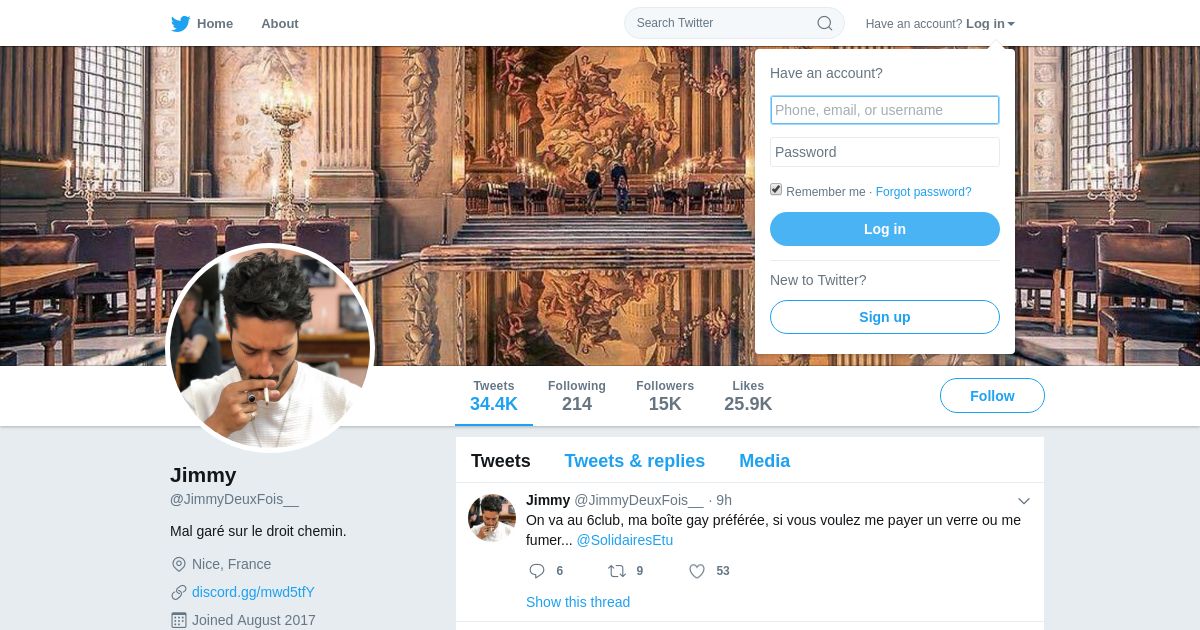The image size is (1200, 630).
Task: Reply to Jimmy's tweet via speech bubble icon
Action: (x=537, y=571)
